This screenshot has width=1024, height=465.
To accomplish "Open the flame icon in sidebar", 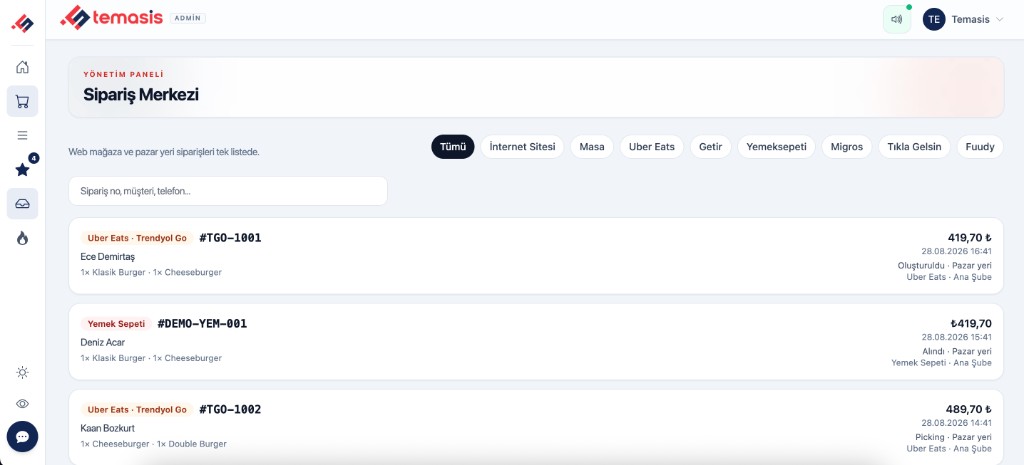I will 22,238.
